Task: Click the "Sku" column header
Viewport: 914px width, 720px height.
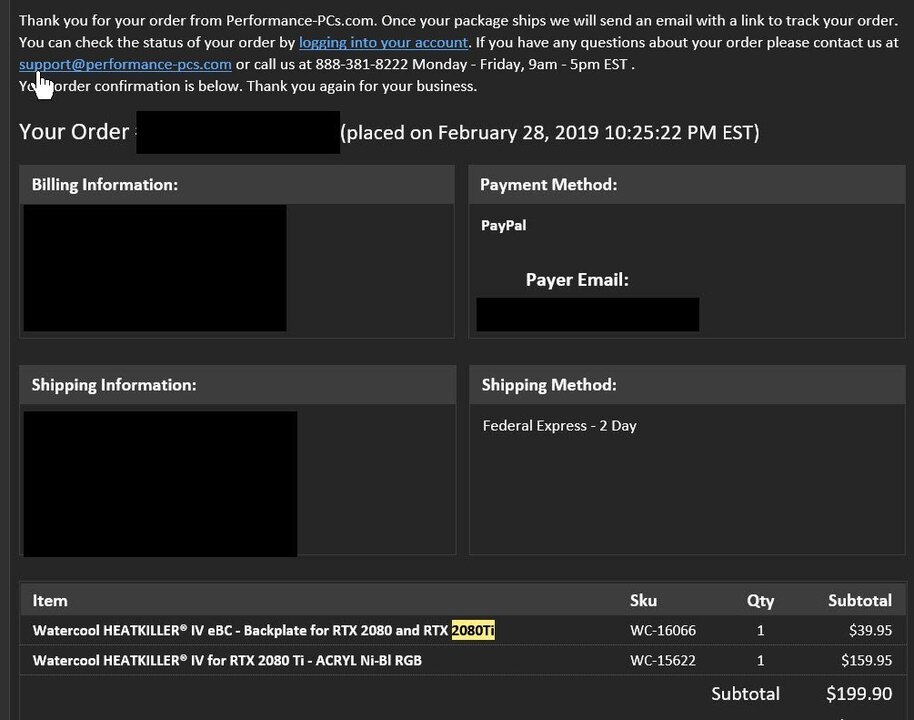Action: pyautogui.click(x=643, y=601)
